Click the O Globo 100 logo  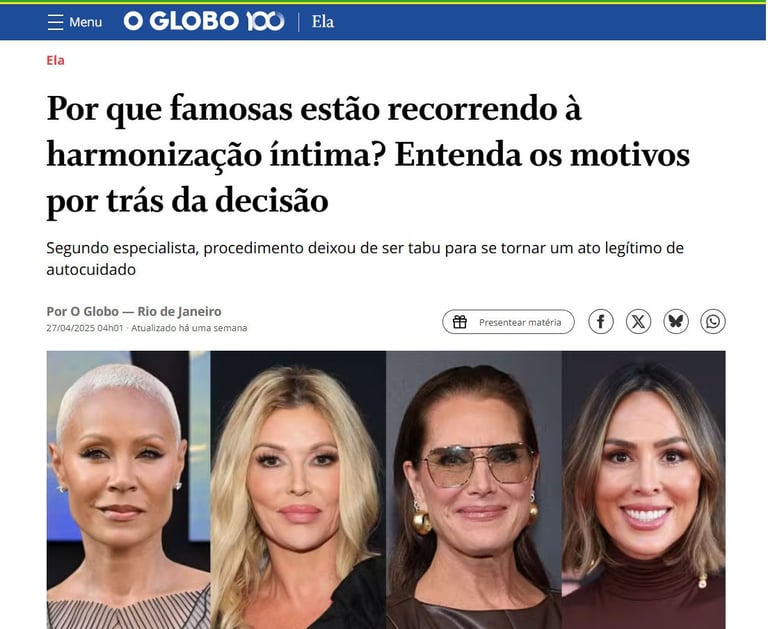(204, 22)
